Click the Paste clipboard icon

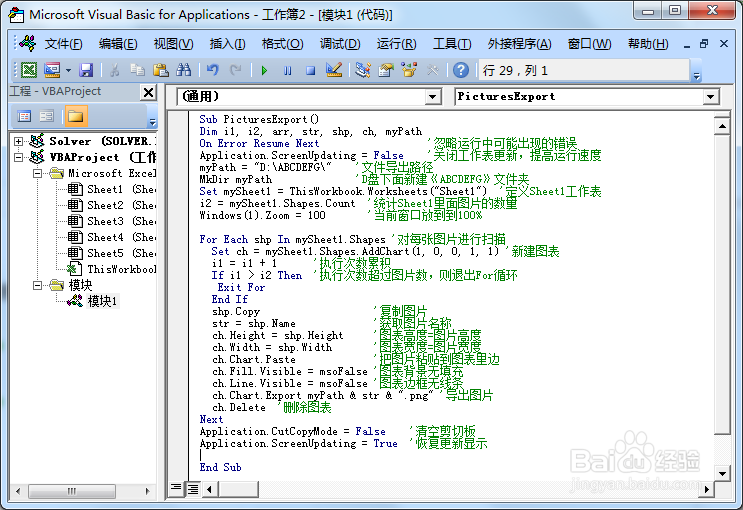tap(161, 71)
